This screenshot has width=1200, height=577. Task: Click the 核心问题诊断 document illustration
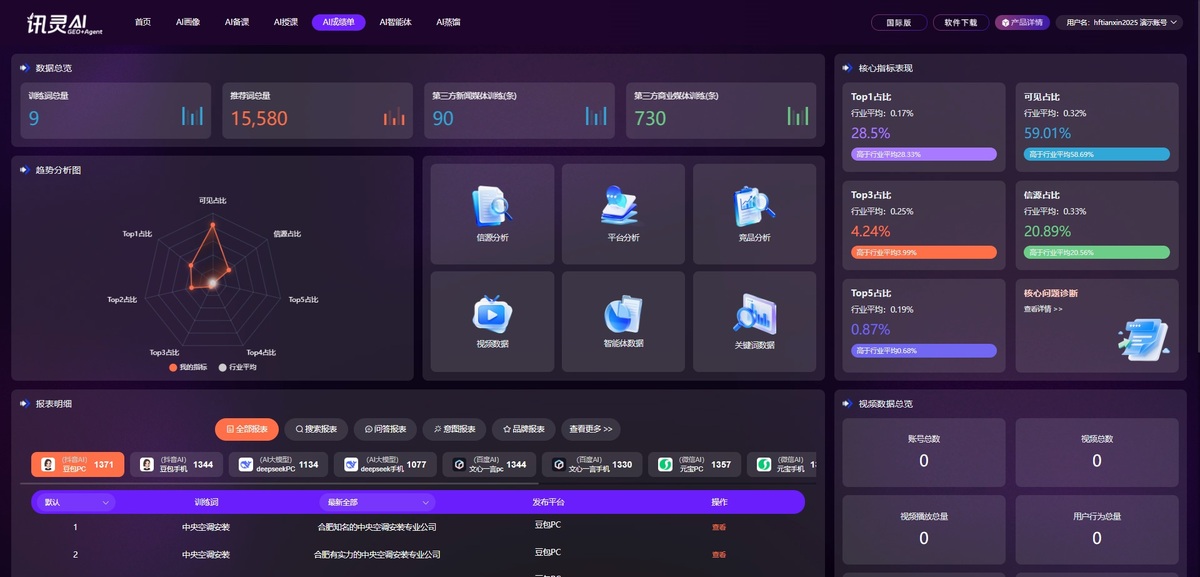tap(1143, 336)
